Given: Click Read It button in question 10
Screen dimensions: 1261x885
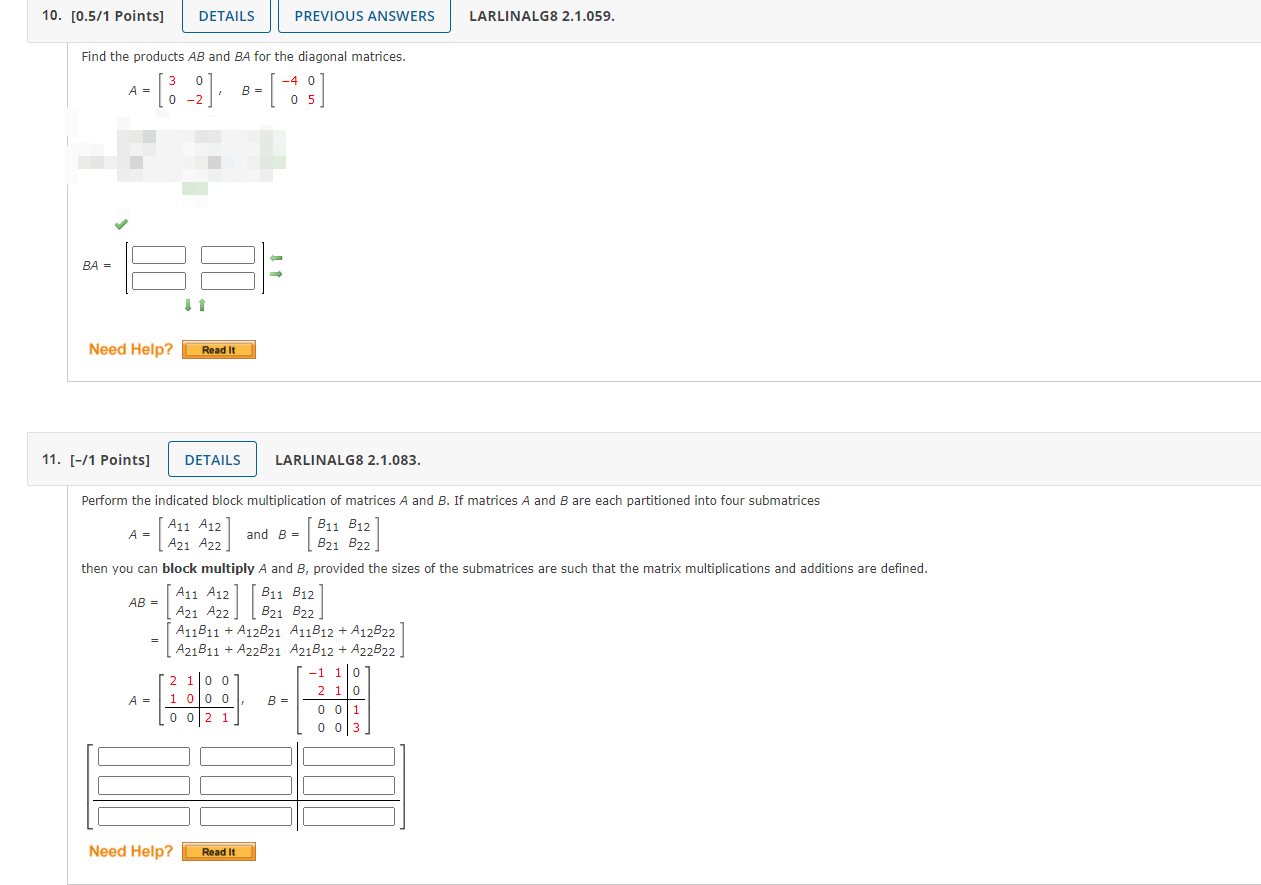Looking at the screenshot, I should [x=219, y=350].
